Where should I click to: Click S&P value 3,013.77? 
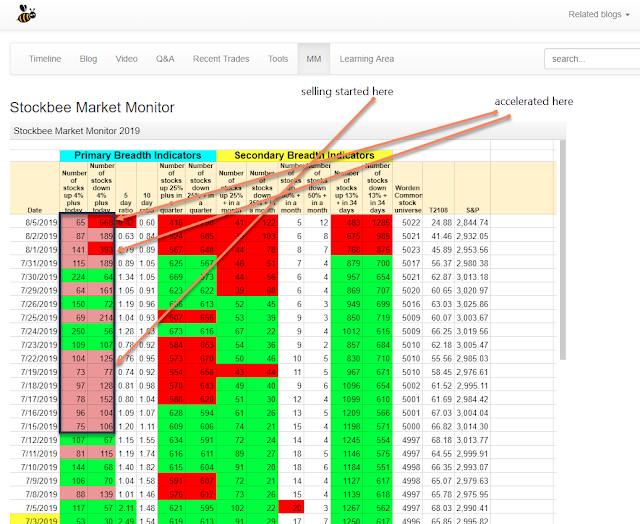pyautogui.click(x=472, y=440)
